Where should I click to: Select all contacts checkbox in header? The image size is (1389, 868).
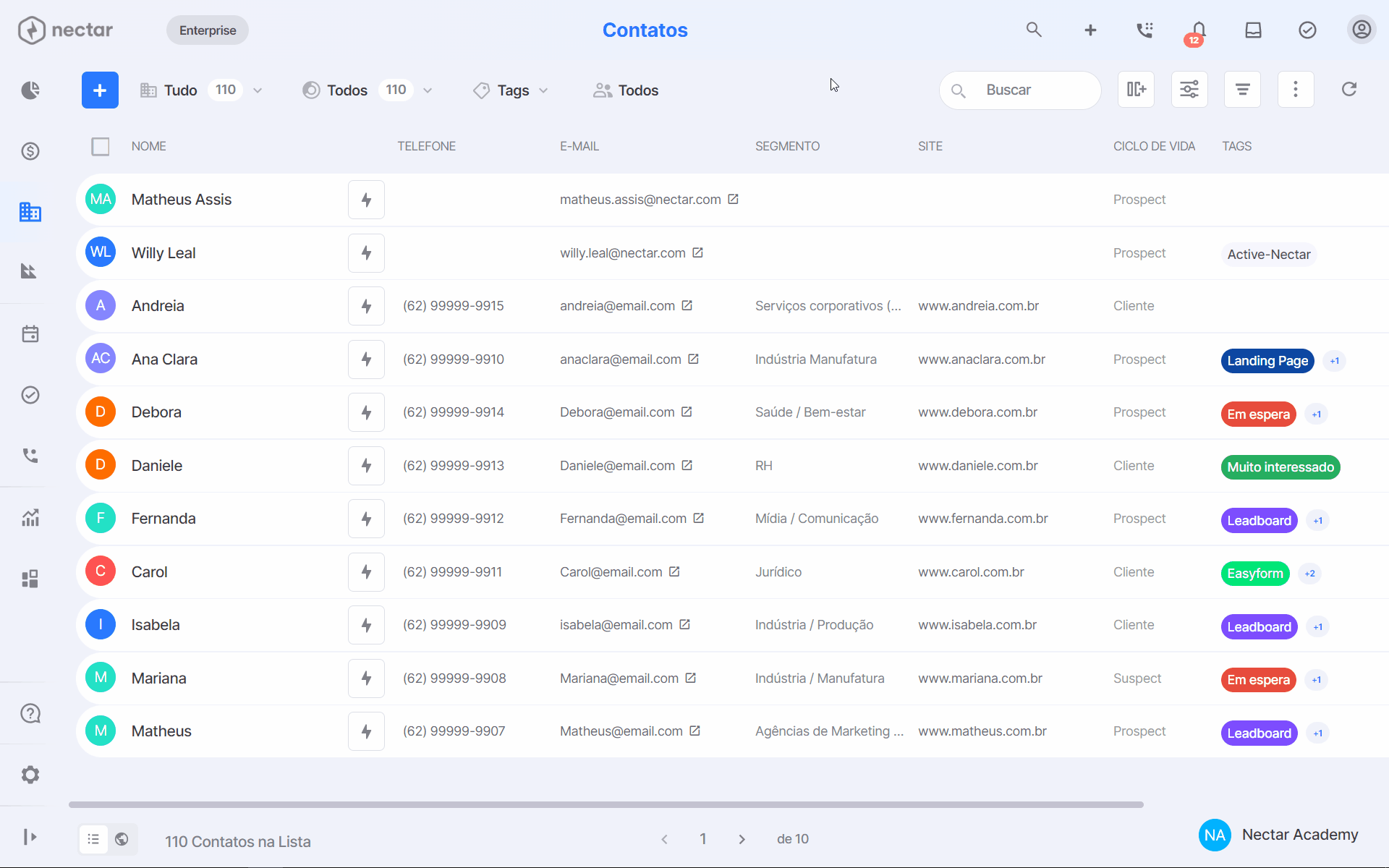[101, 147]
